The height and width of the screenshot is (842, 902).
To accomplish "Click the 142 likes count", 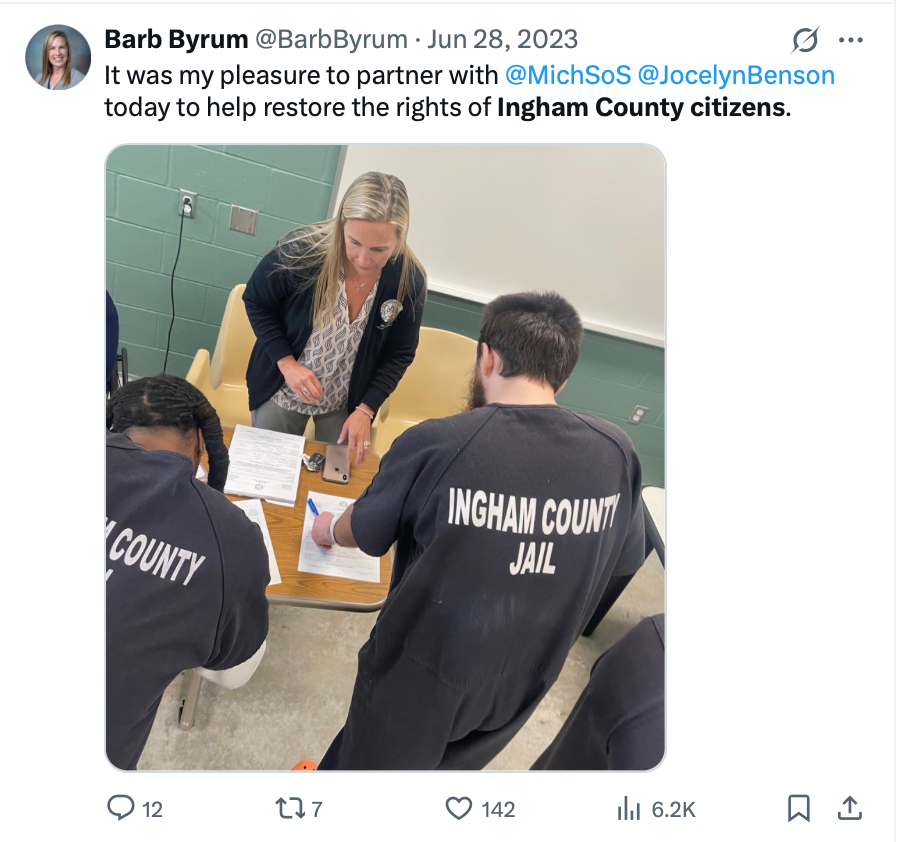I will click(498, 810).
